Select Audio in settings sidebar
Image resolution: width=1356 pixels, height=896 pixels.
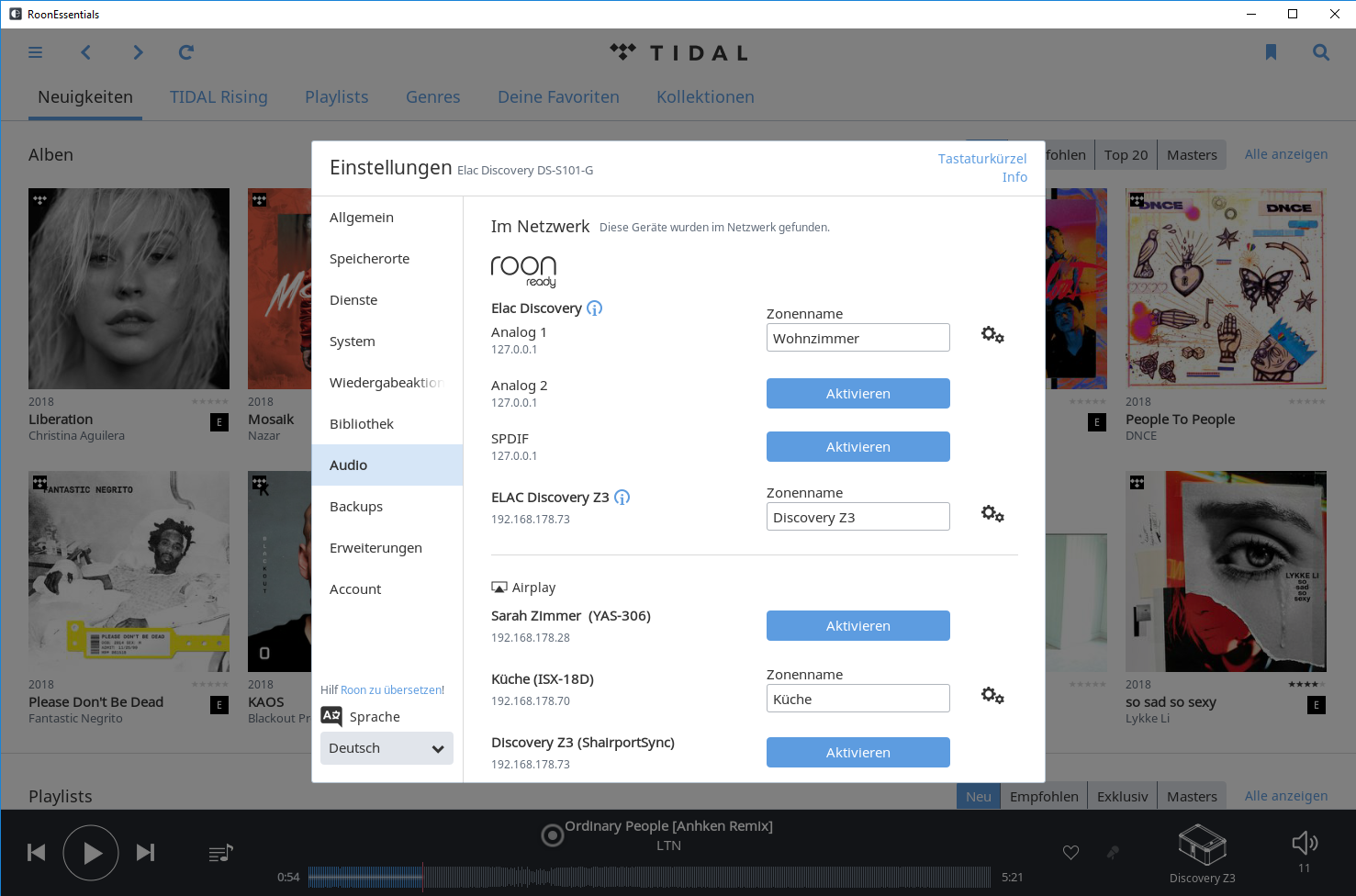[x=387, y=465]
